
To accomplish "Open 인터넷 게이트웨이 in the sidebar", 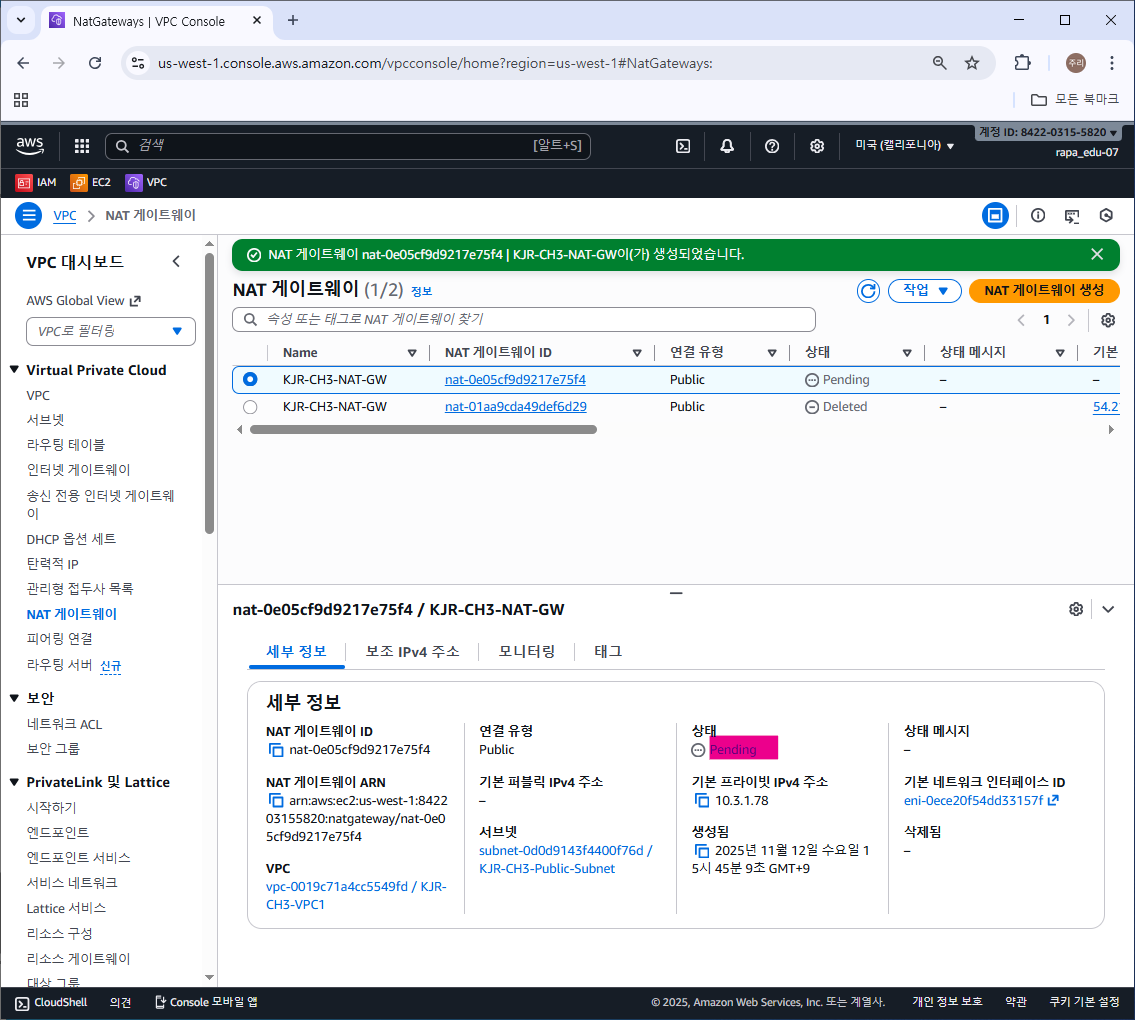I will pyautogui.click(x=78, y=470).
